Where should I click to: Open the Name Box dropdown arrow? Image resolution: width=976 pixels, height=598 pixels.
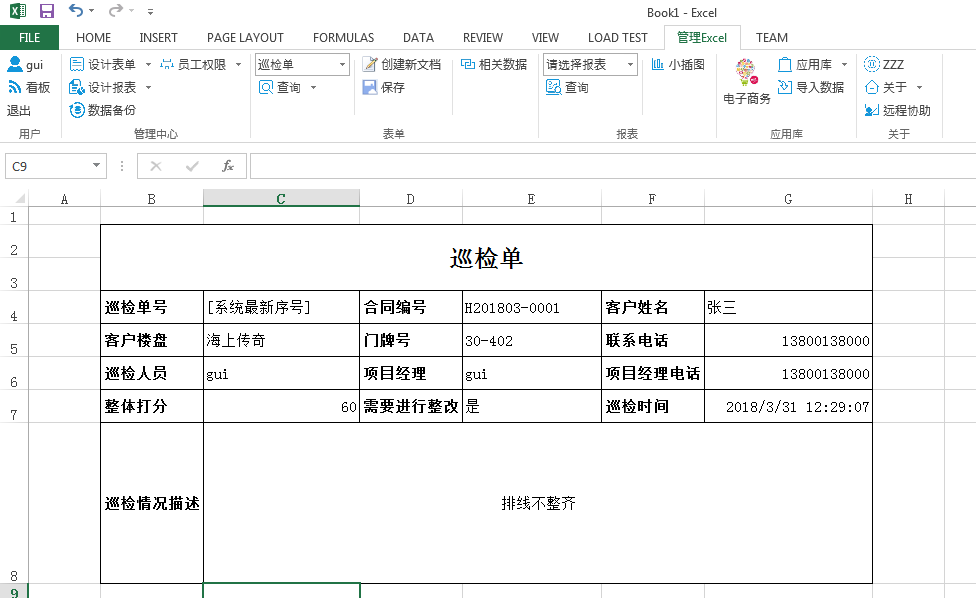pos(96,166)
